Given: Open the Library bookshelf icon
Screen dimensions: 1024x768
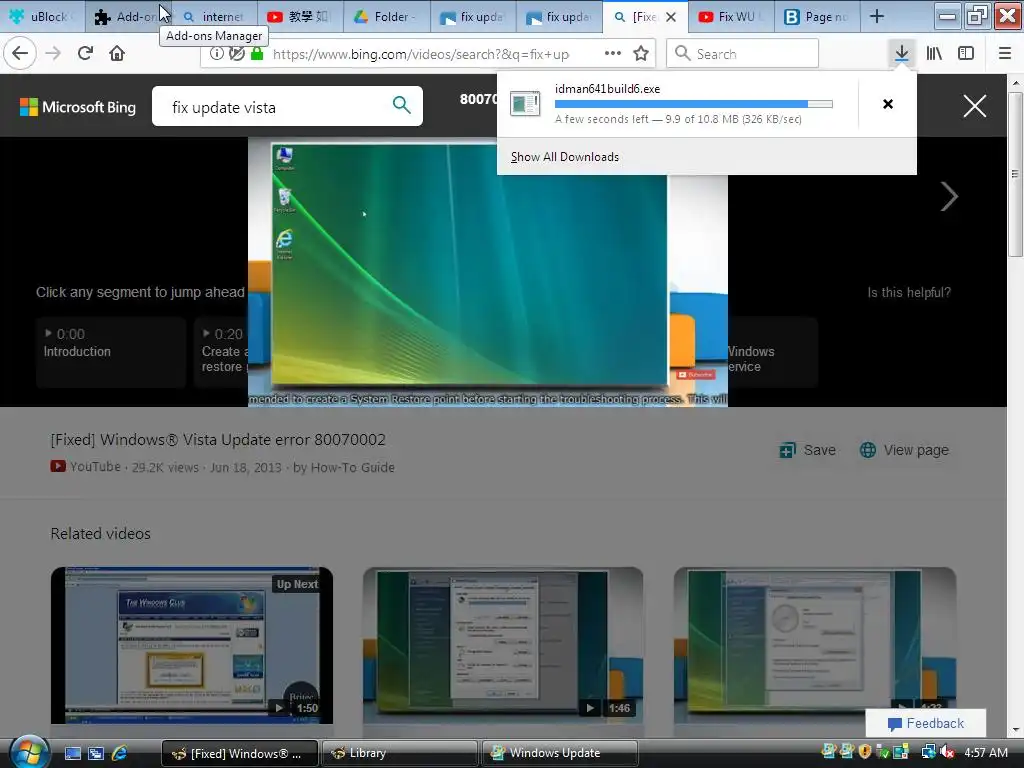Looking at the screenshot, I should 934,53.
